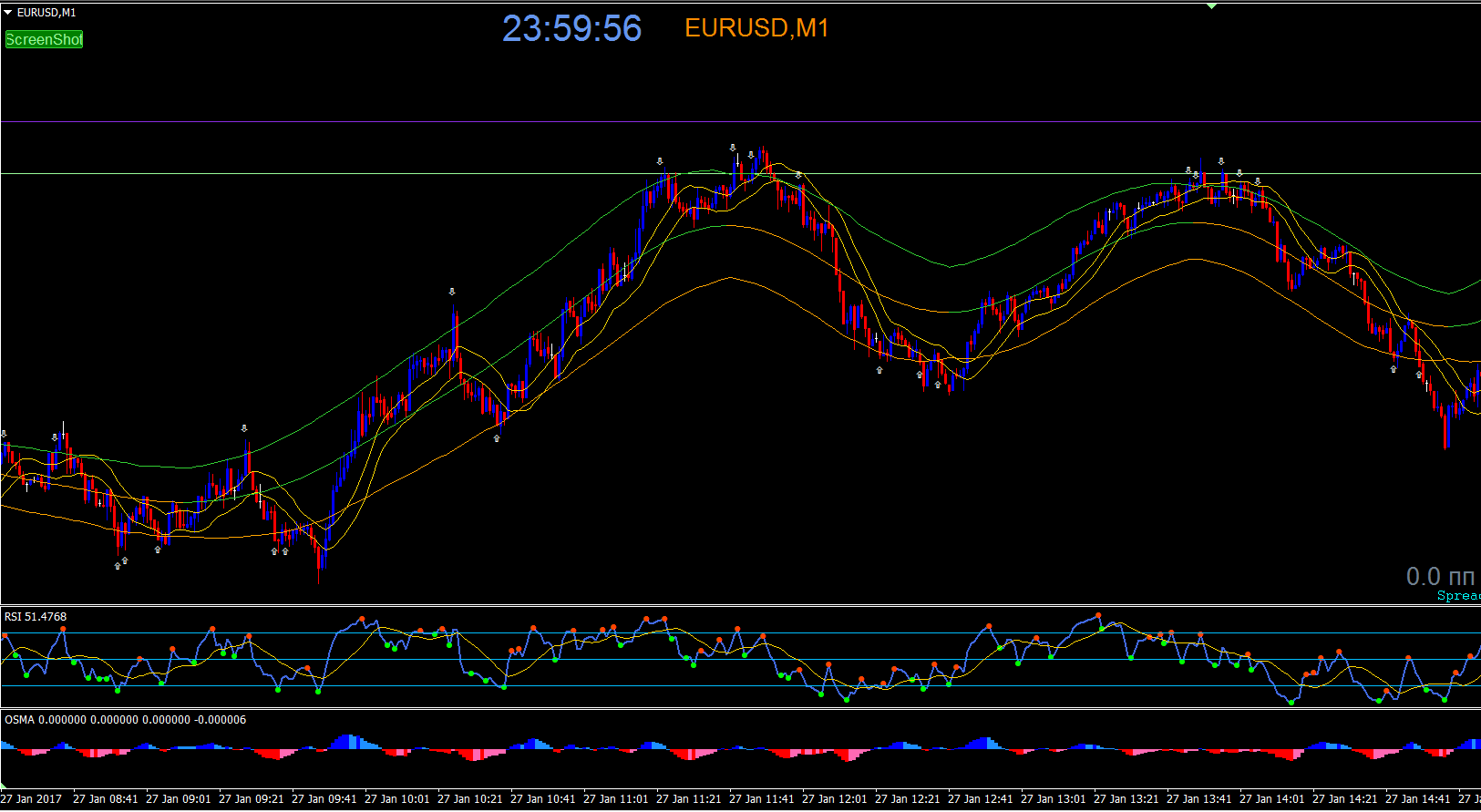Click the 27 Jan 11:41 time label

pos(762,799)
